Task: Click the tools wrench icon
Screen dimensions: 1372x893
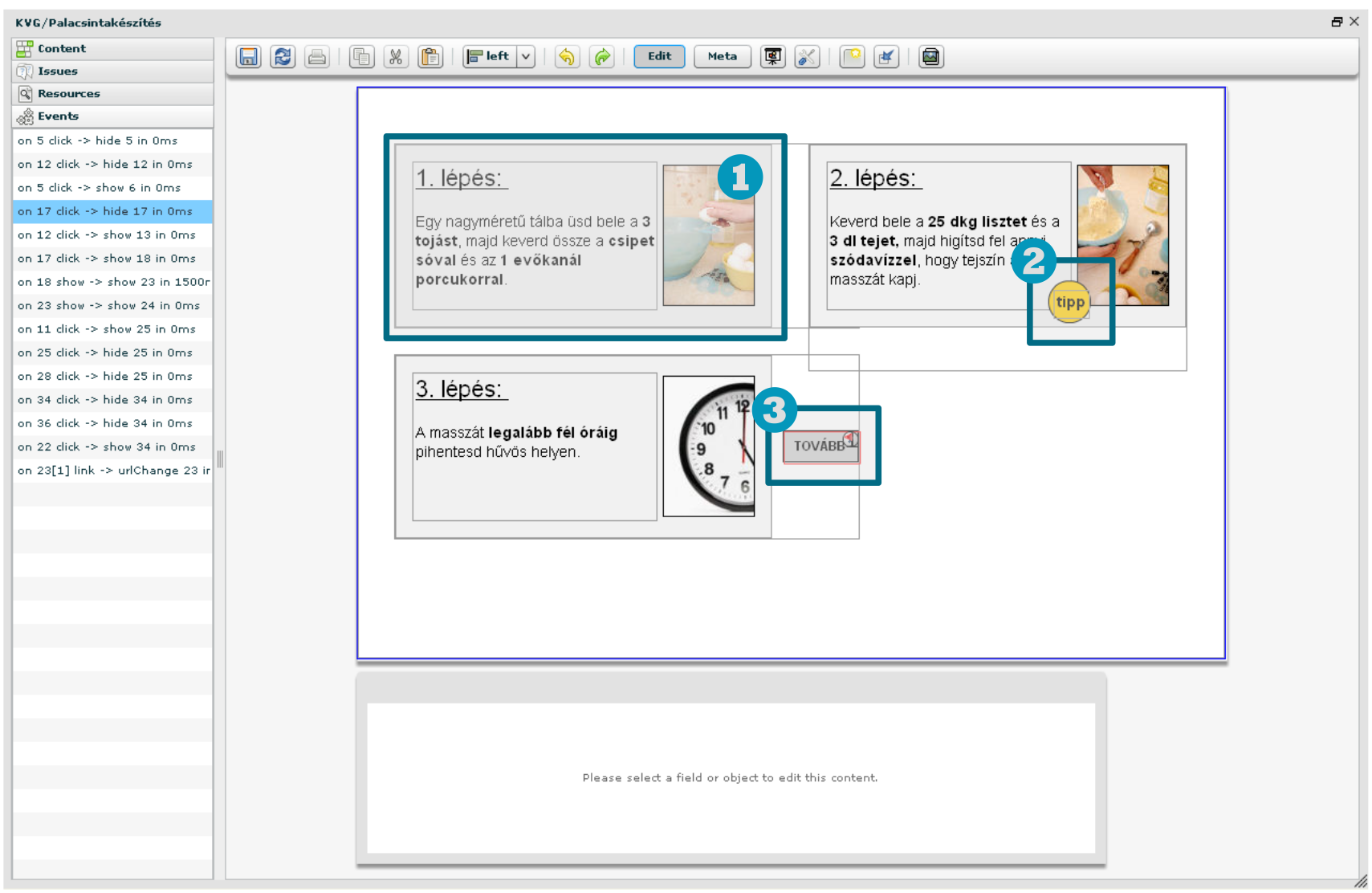Action: click(x=807, y=57)
